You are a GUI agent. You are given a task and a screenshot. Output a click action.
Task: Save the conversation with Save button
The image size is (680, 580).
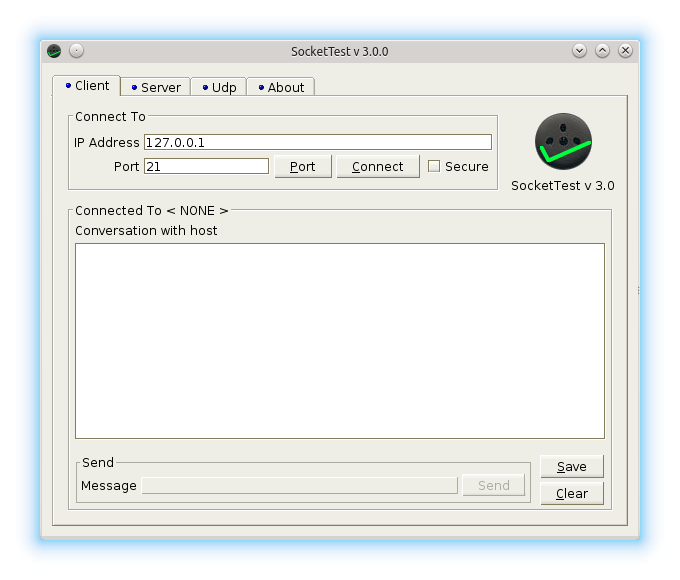click(x=571, y=466)
